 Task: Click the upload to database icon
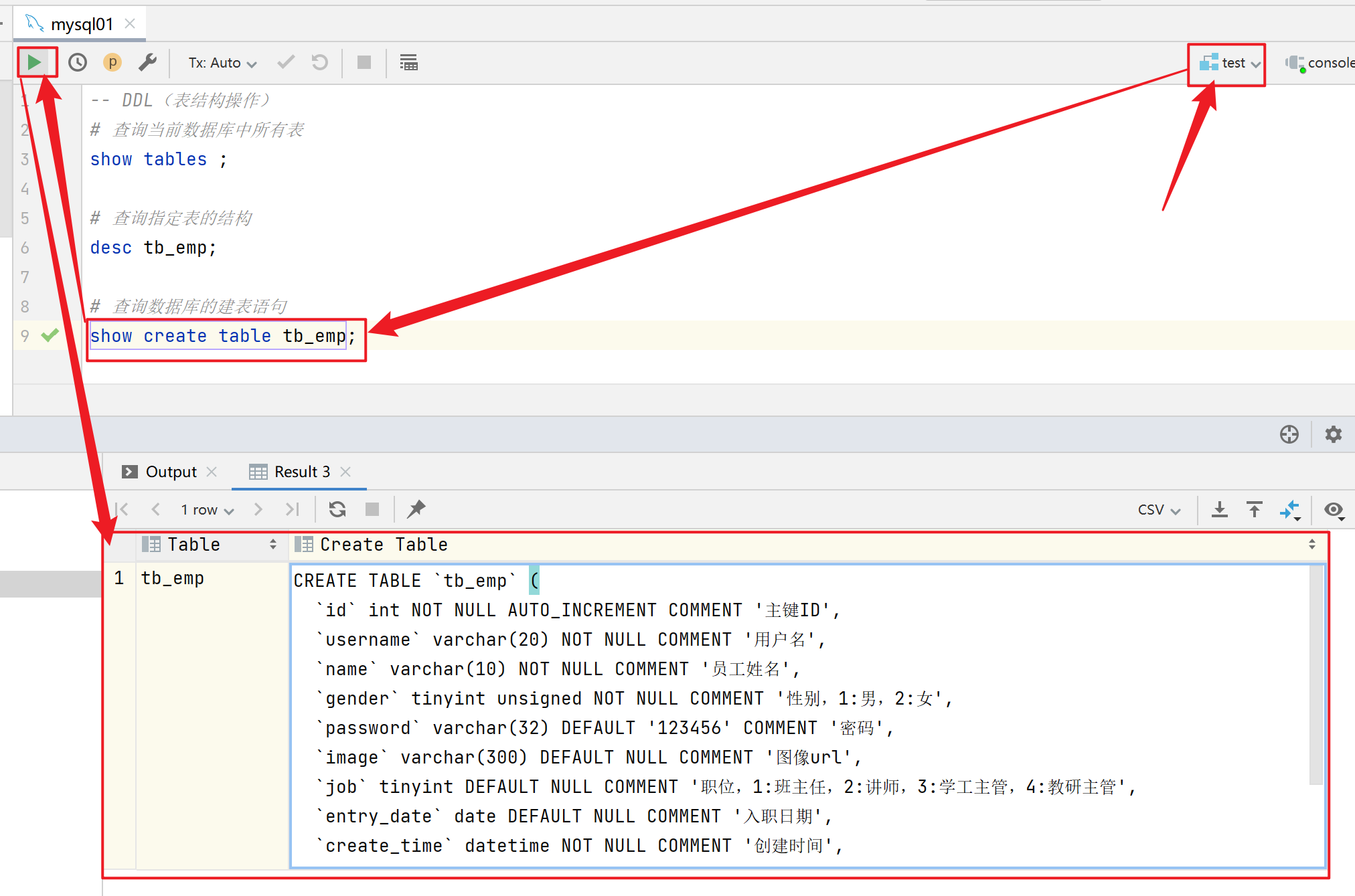click(x=1255, y=509)
